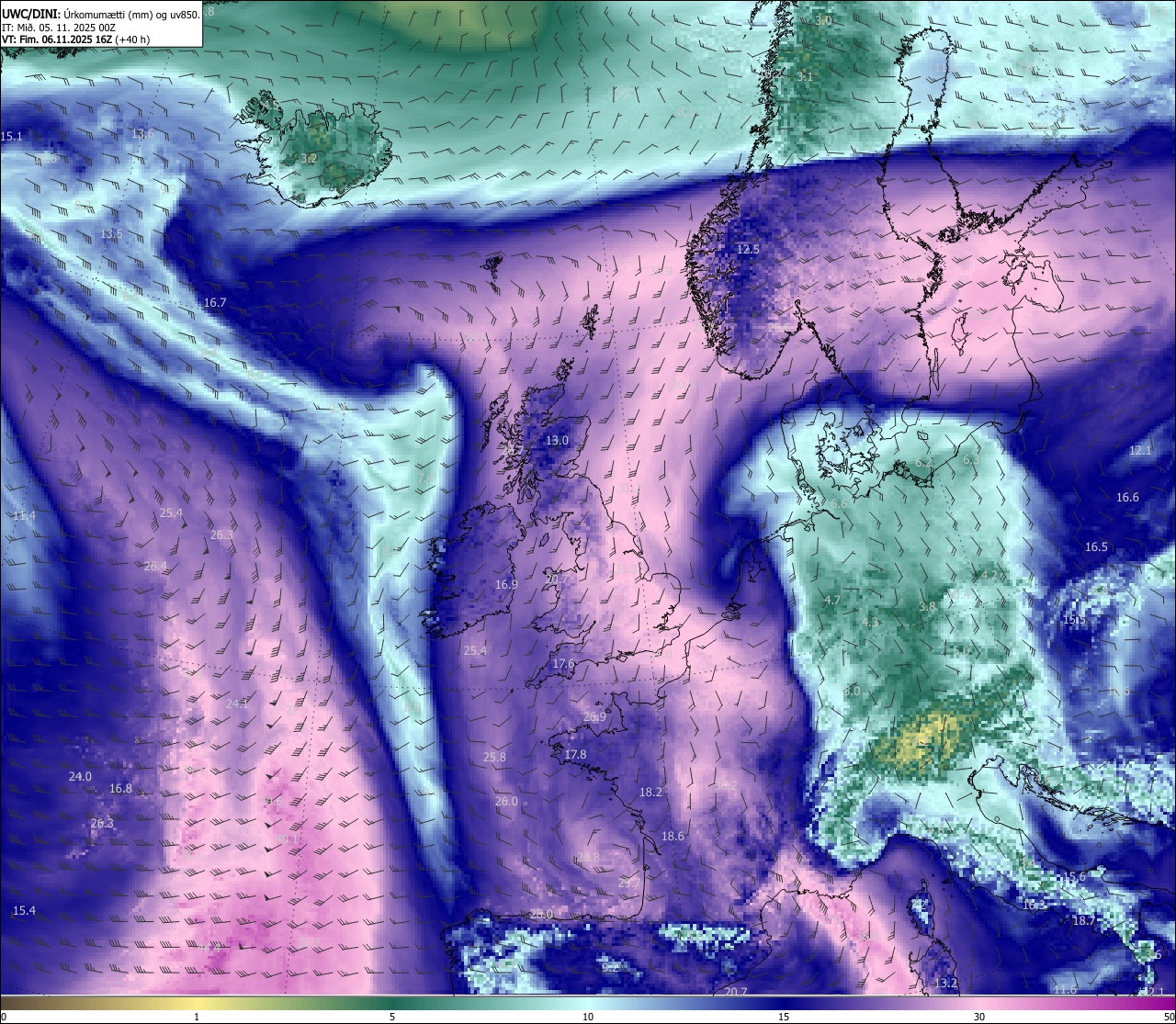The height and width of the screenshot is (1024, 1176).
Task: Click the colour scale label 30
Action: coord(979,1017)
